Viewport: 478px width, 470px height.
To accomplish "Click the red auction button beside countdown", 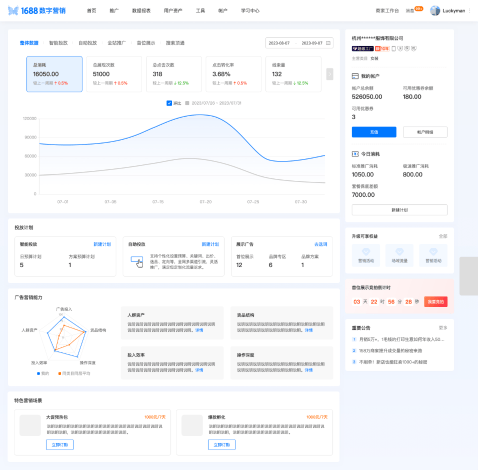I will pyautogui.click(x=436, y=302).
